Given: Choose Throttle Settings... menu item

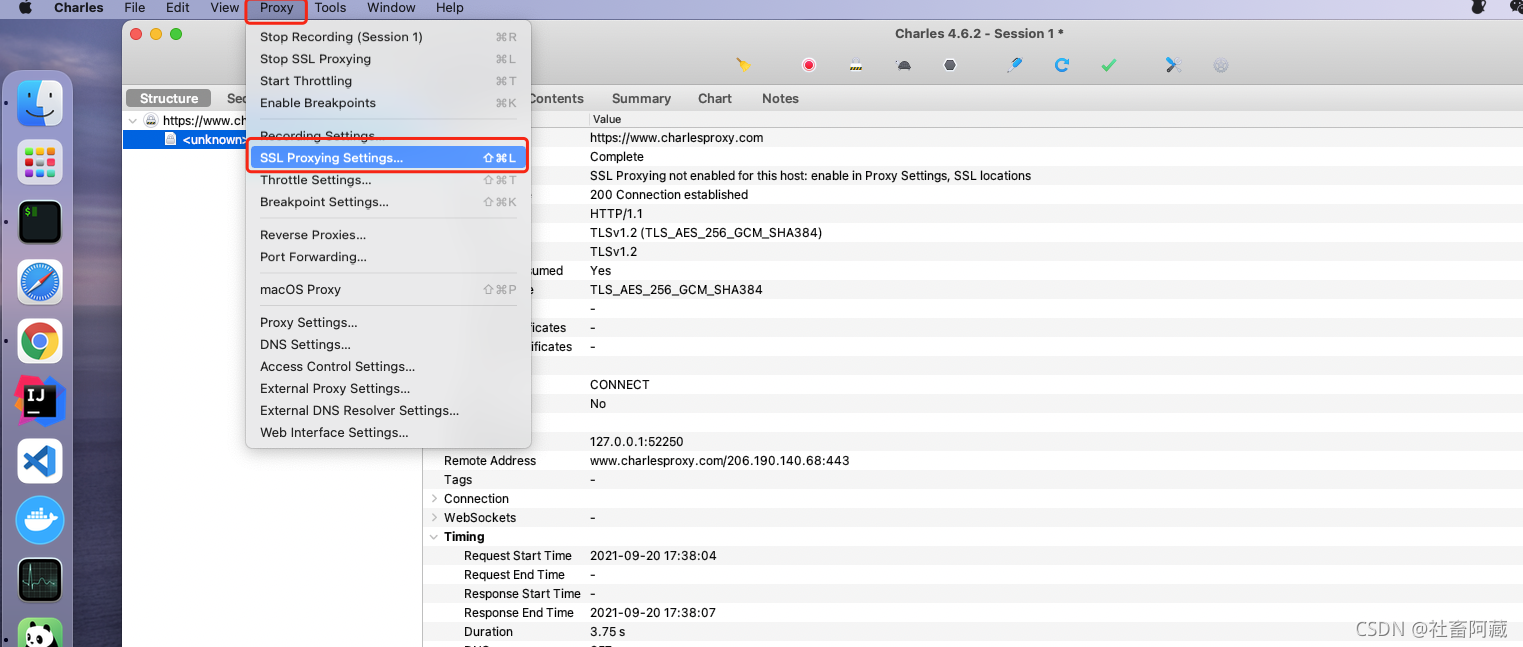Looking at the screenshot, I should (x=388, y=180).
